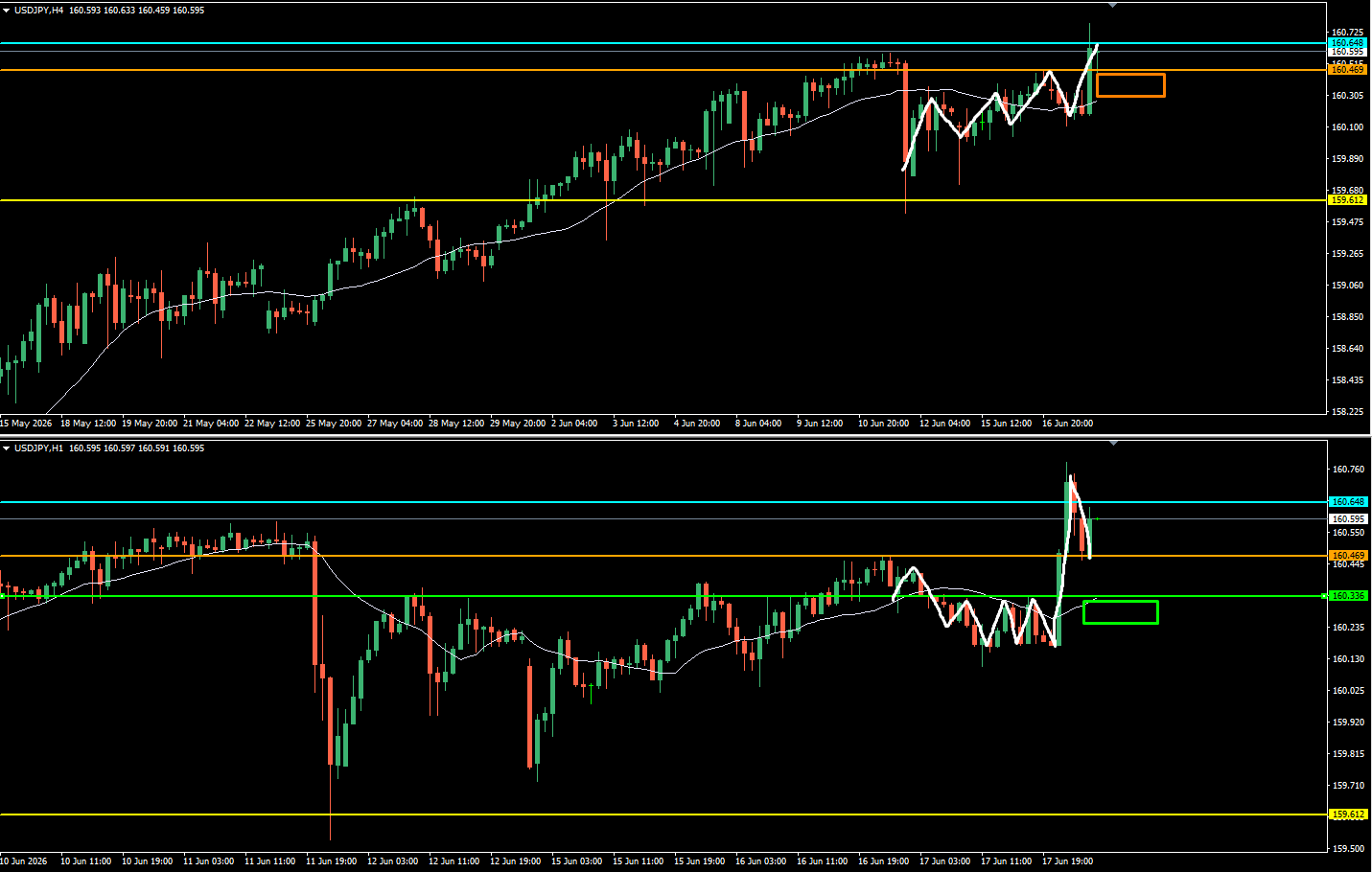
Task: Click the 159.920 price axis value
Action: pyautogui.click(x=1347, y=723)
